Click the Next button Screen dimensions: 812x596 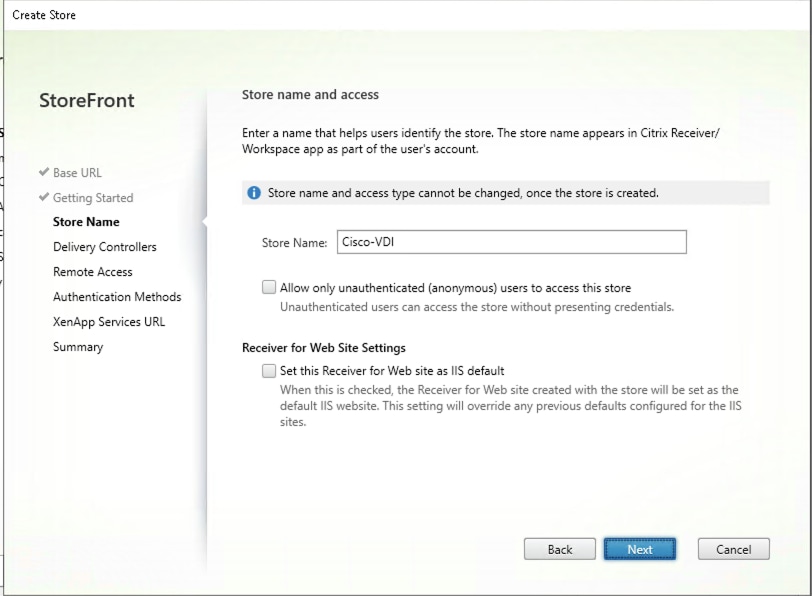tap(639, 549)
